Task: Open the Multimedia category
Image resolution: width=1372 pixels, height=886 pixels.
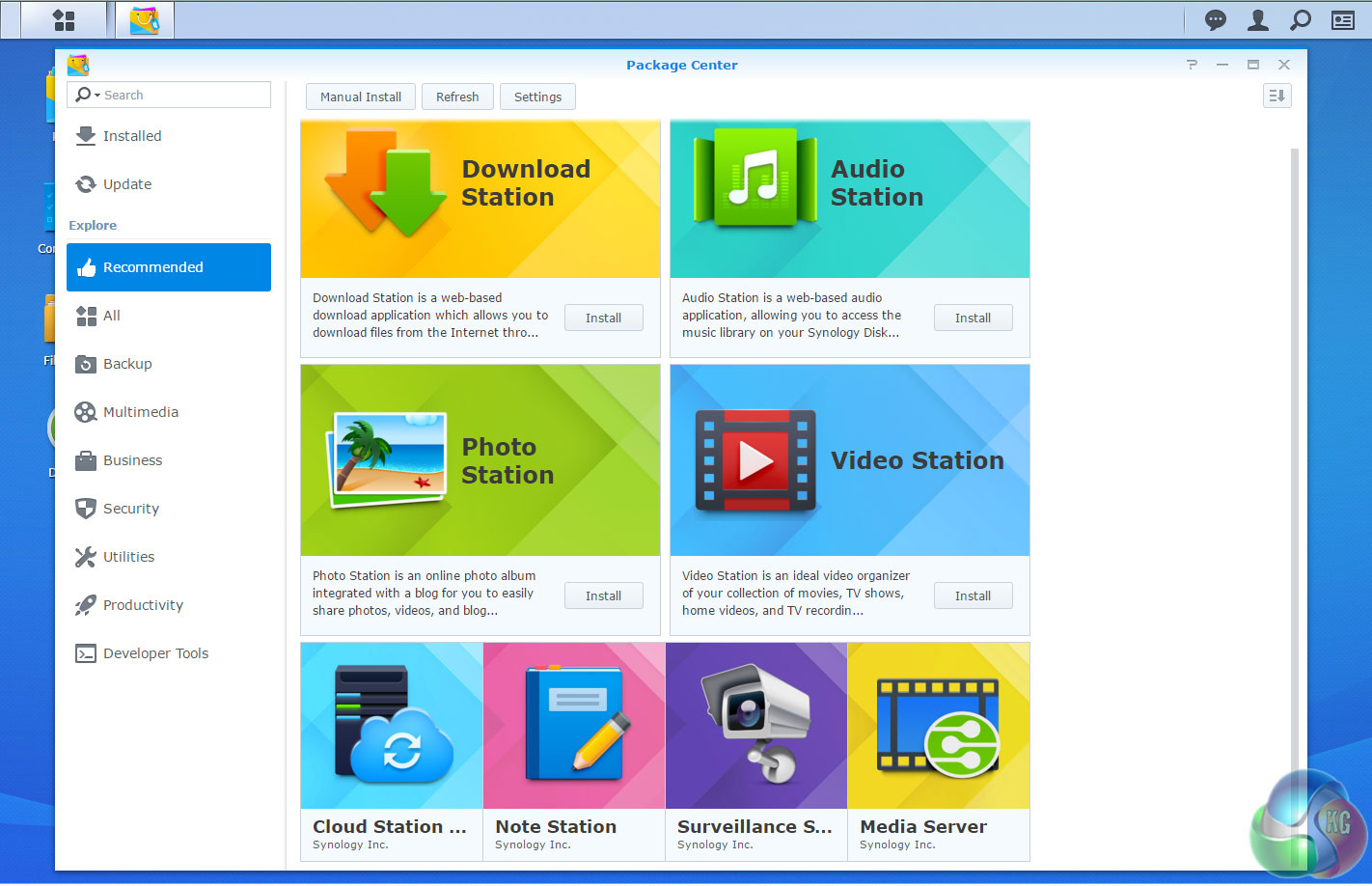Action: coord(141,412)
